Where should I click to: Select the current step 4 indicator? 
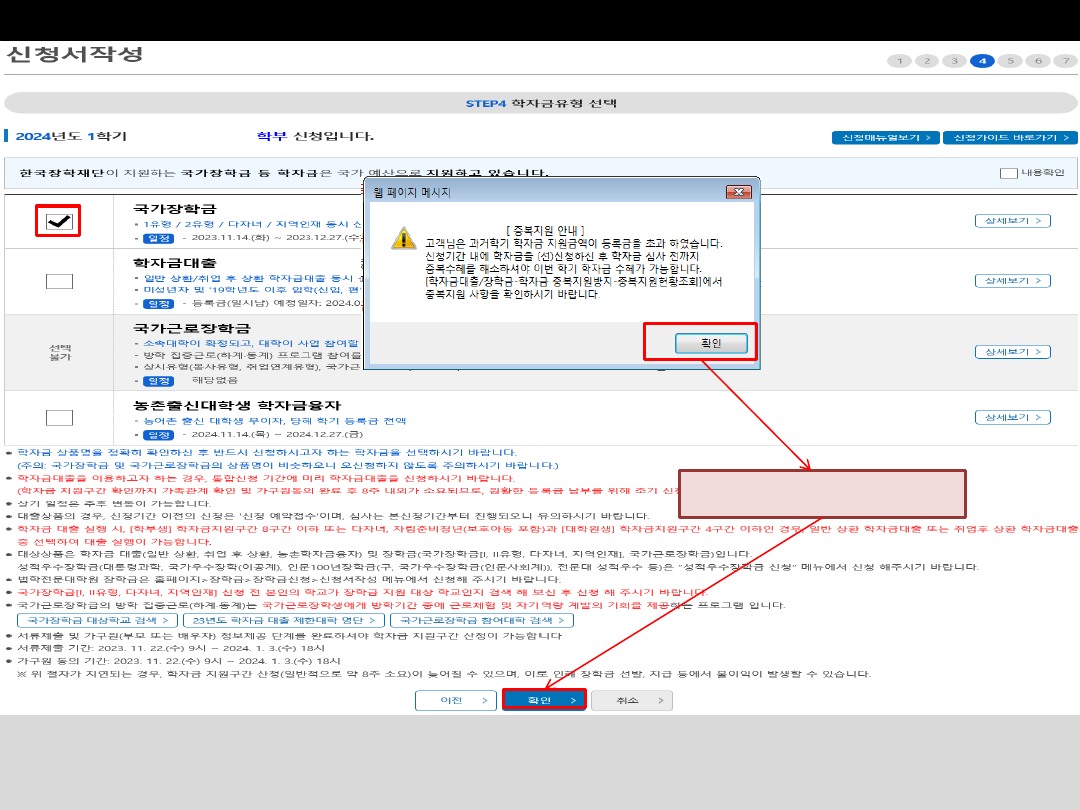coord(982,61)
